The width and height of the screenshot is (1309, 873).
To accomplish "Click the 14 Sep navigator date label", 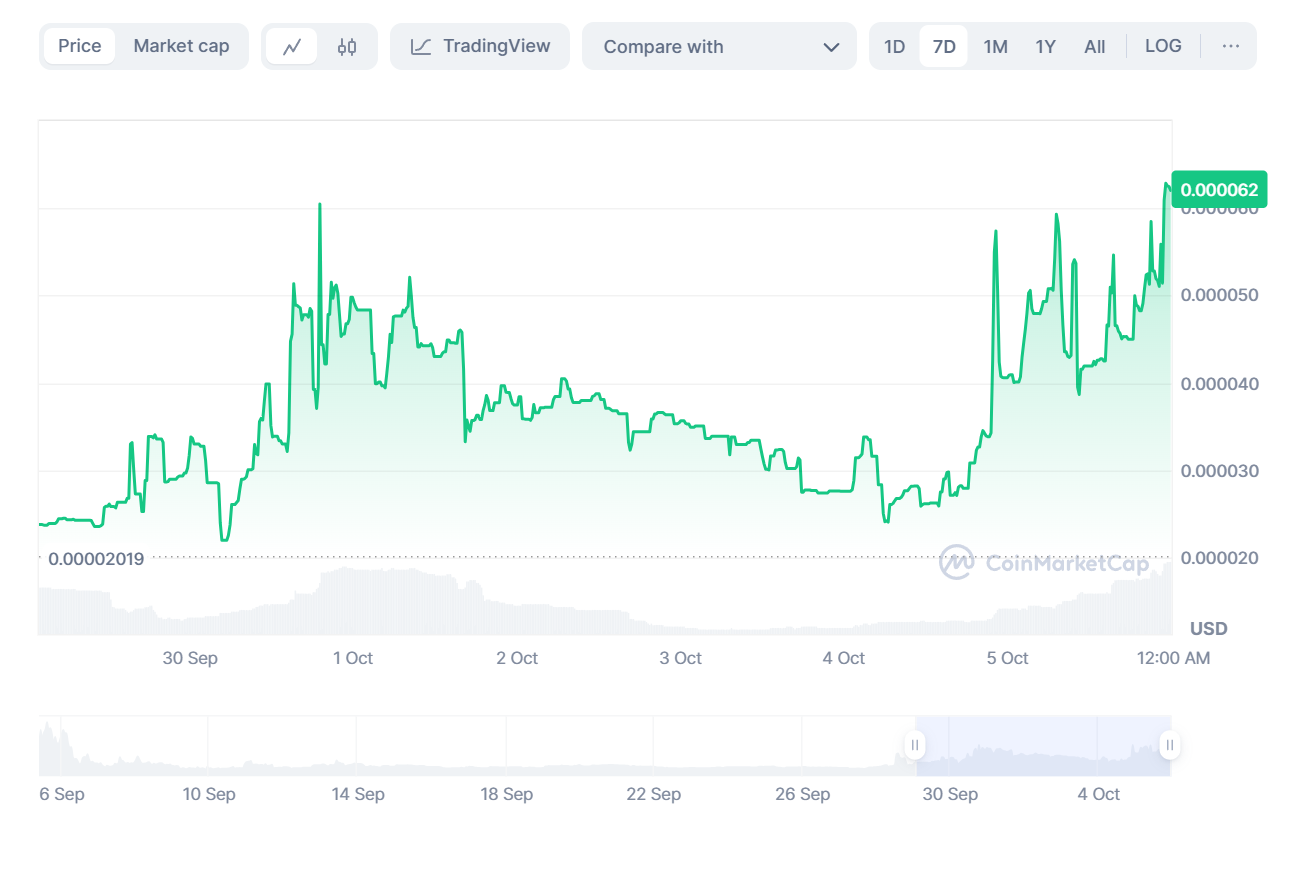I will pos(358,794).
